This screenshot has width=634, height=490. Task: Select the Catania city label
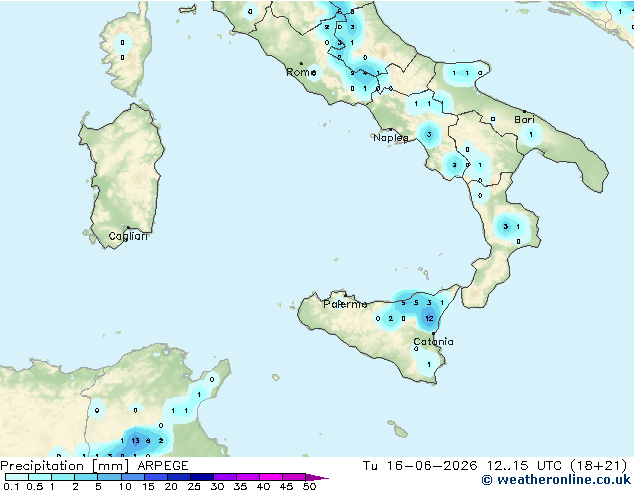click(x=433, y=342)
